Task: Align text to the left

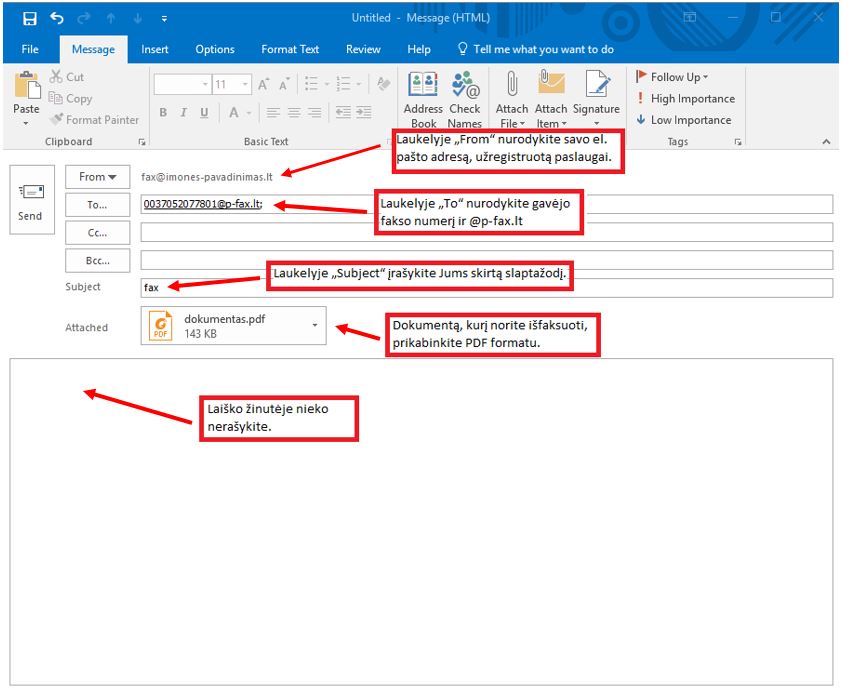Action: pos(273,112)
